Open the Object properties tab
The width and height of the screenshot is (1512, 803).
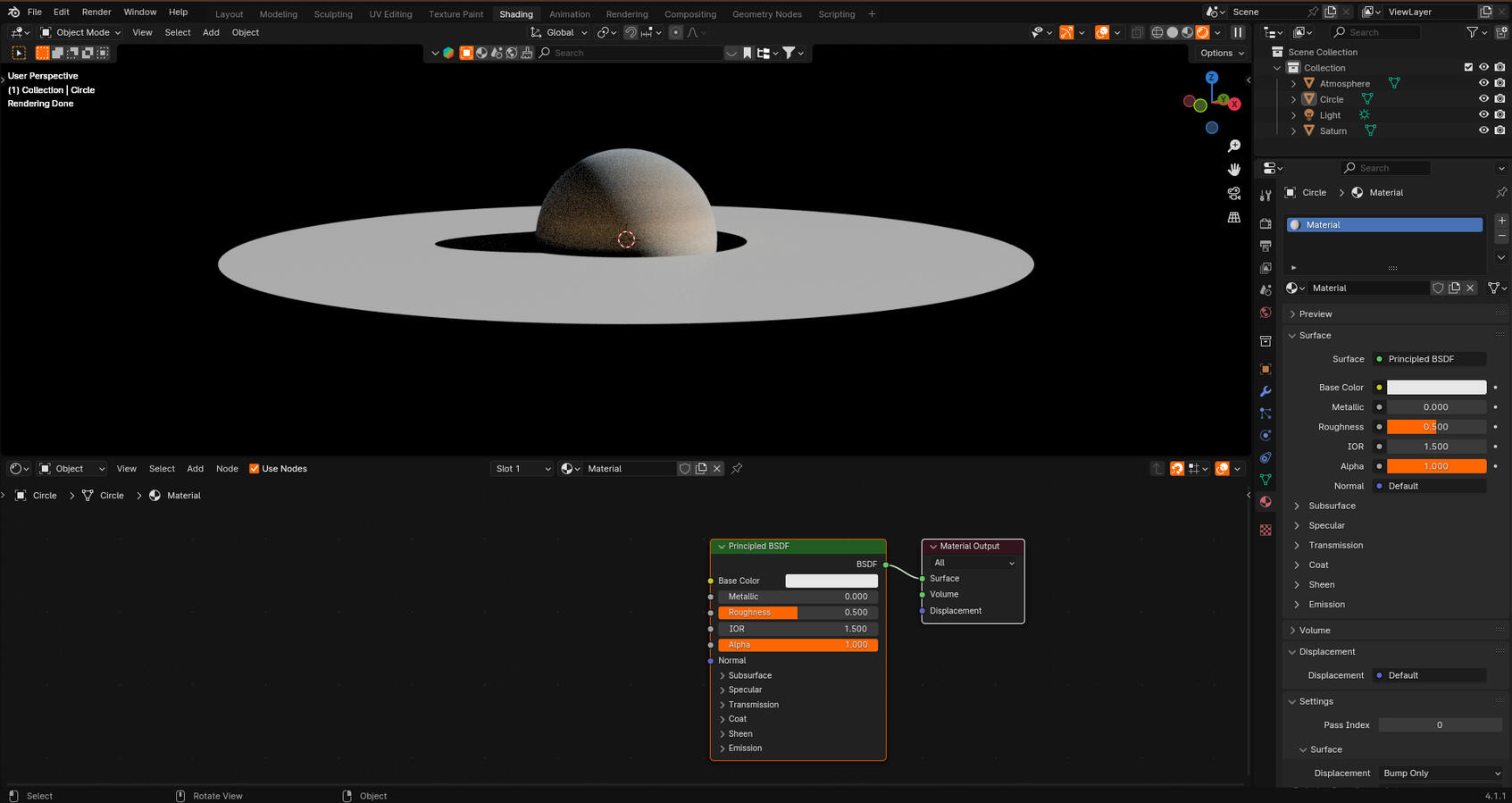point(1266,369)
